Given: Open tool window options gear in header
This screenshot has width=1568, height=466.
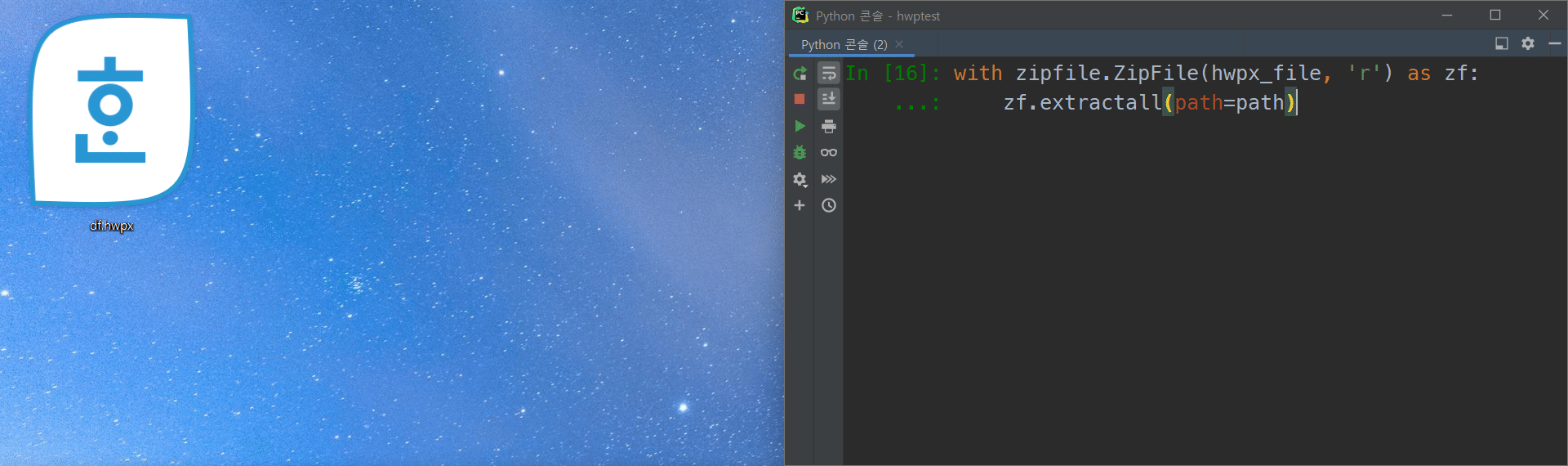Looking at the screenshot, I should (x=1528, y=43).
